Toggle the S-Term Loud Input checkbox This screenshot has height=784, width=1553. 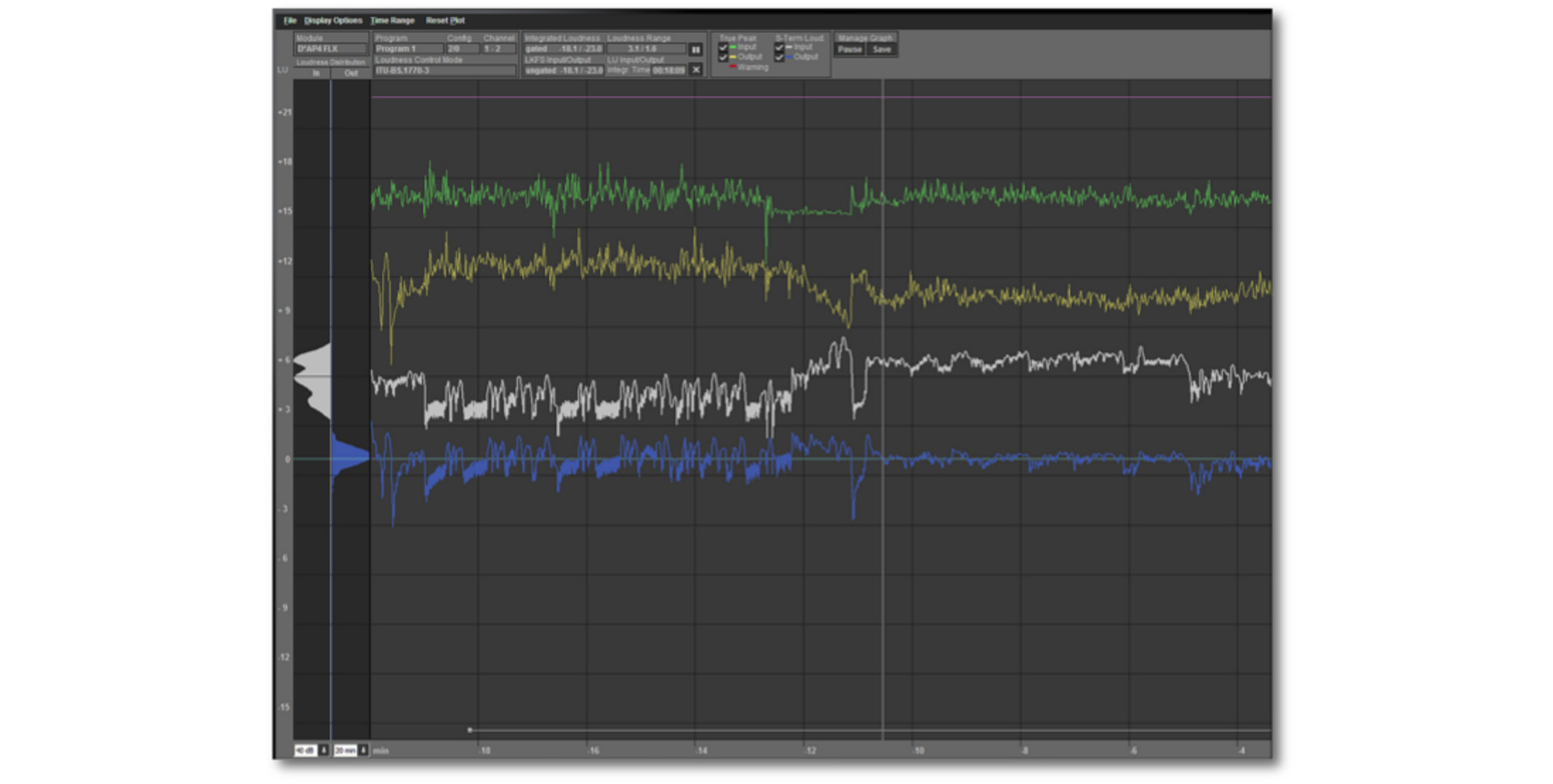[x=778, y=47]
